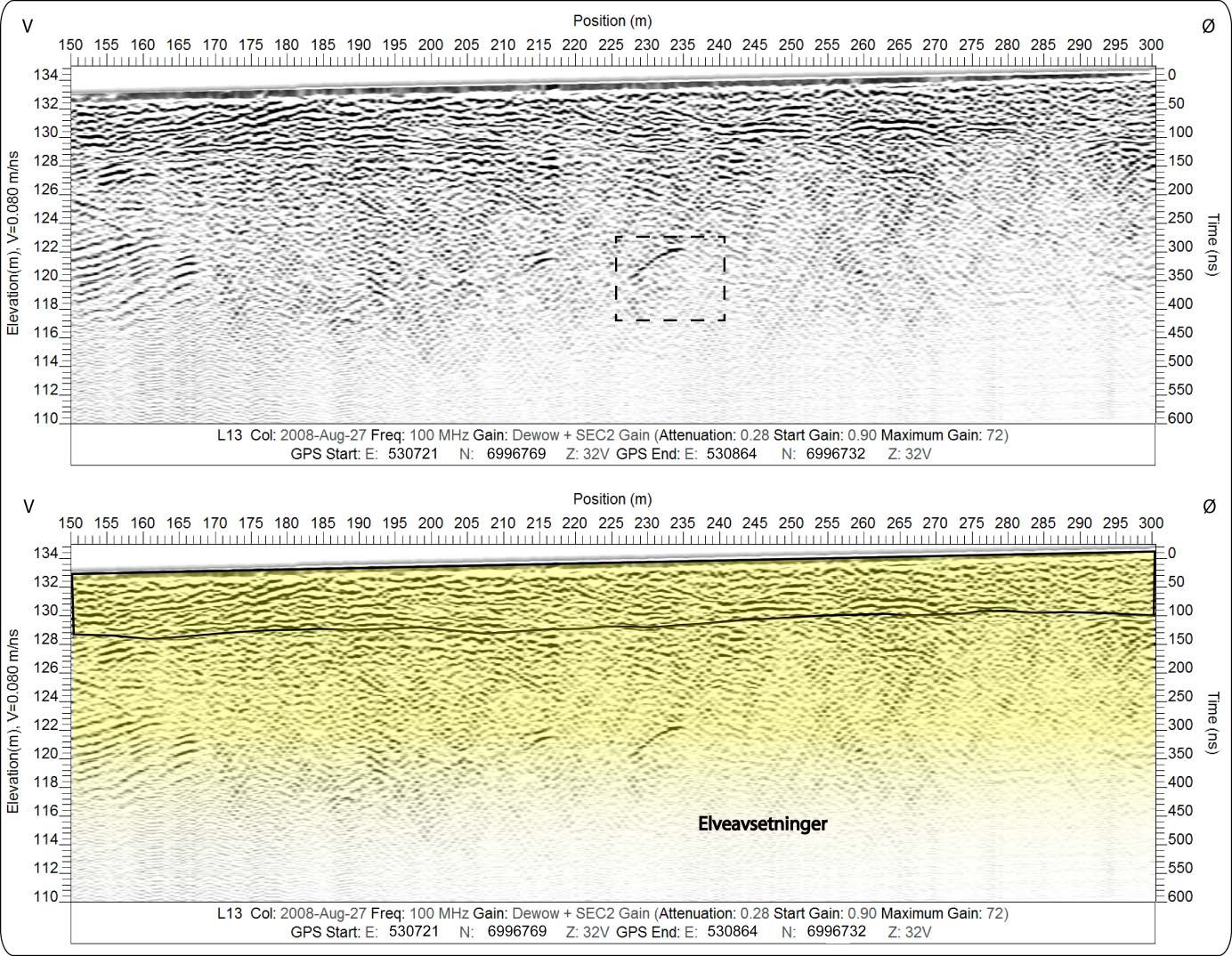Click northing '6996732' under lower profile

click(836, 932)
